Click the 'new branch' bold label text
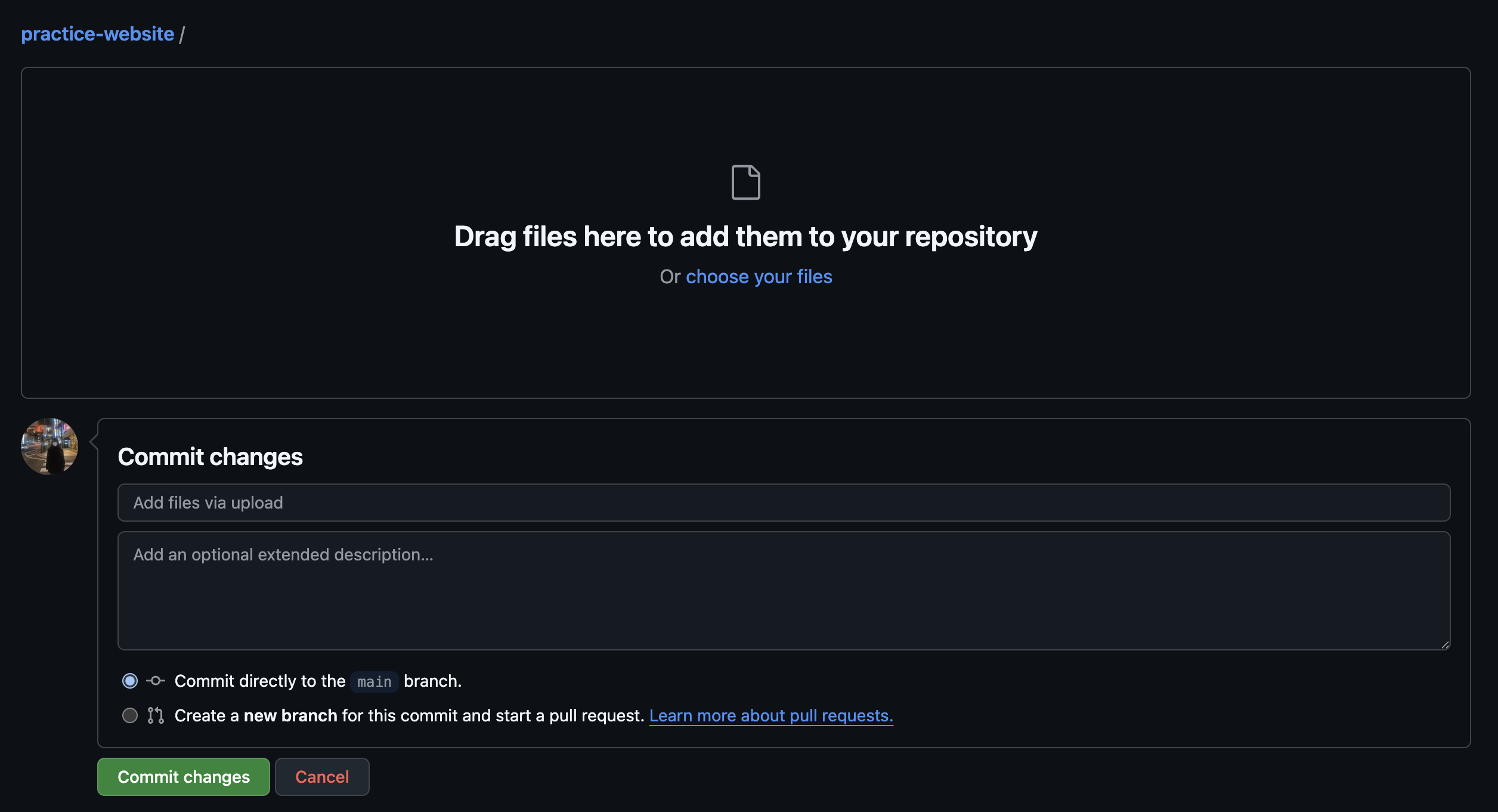Viewport: 1498px width, 812px height. (290, 715)
